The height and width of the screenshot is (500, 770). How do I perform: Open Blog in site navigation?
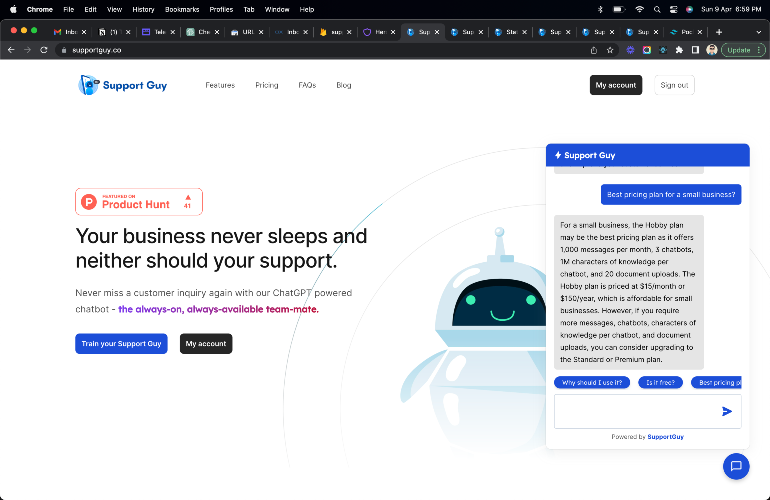pos(344,85)
